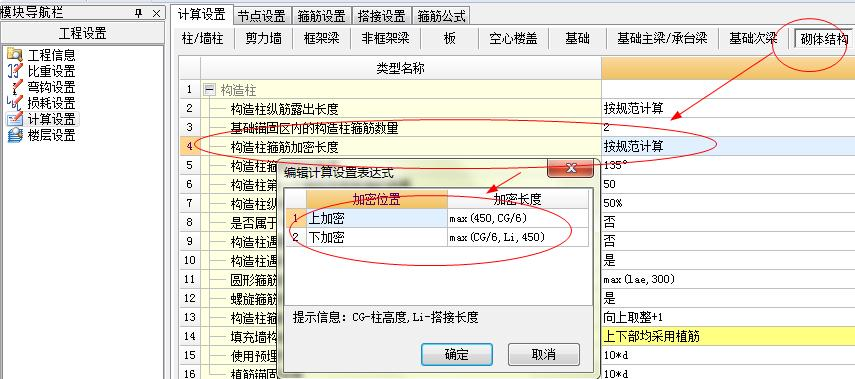Edit 上加密 length max(450,CG/6)

[518, 219]
